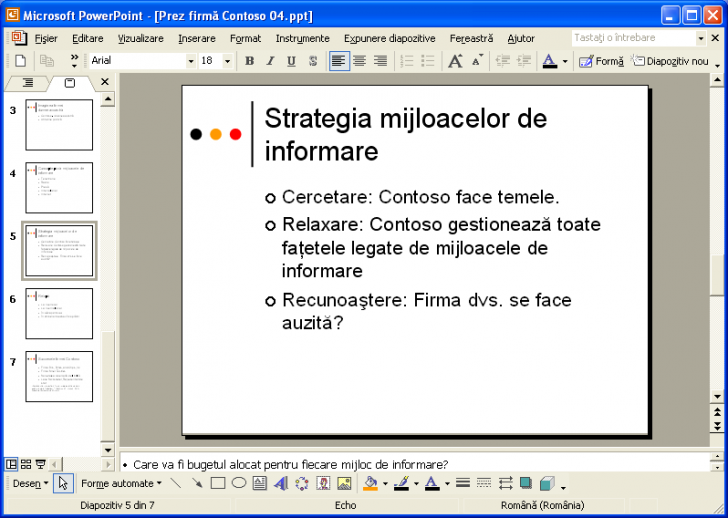728x518 pixels.
Task: Click the 'Tastați o întrebare' help box
Action: click(634, 38)
